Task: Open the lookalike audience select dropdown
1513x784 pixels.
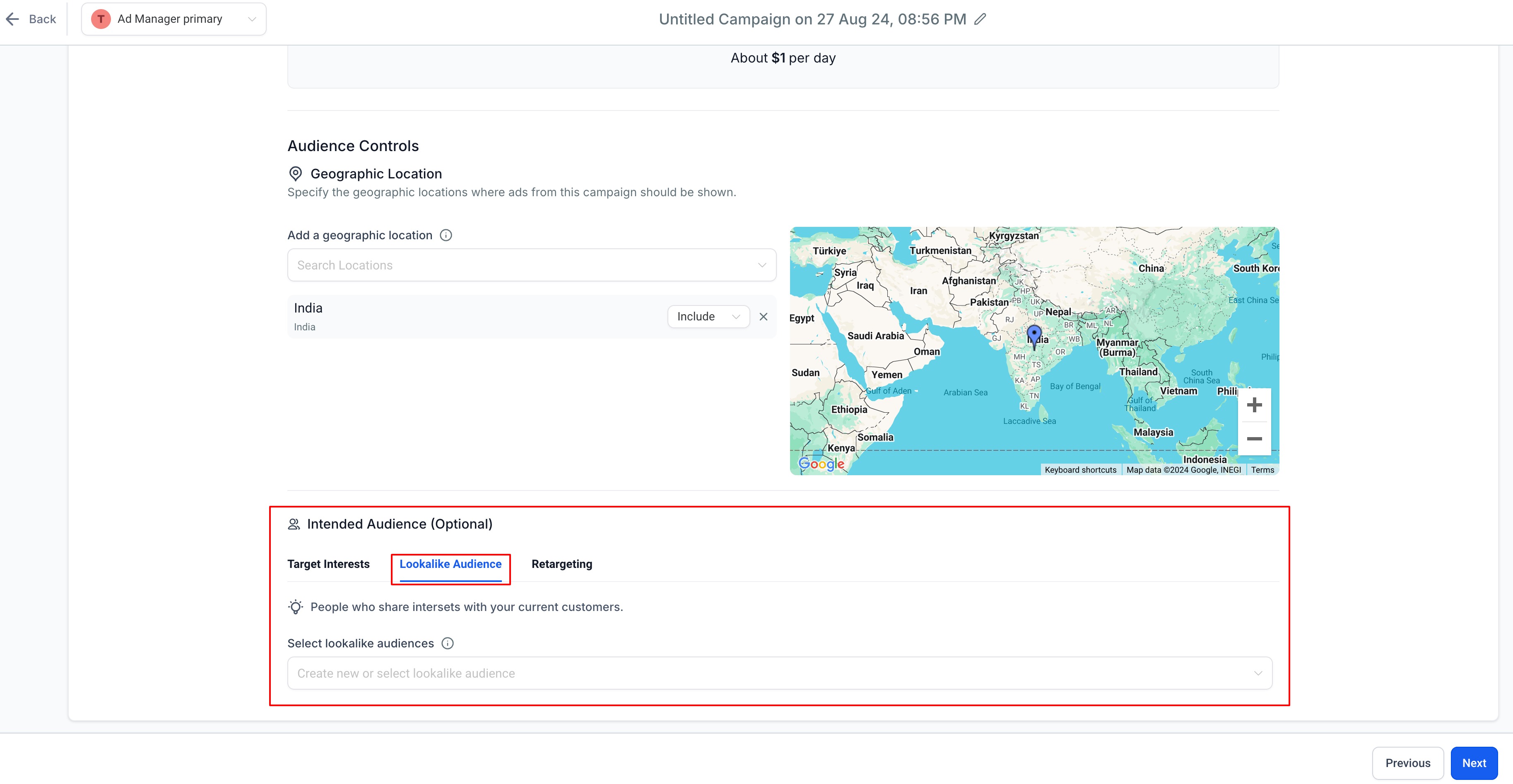Action: 779,673
